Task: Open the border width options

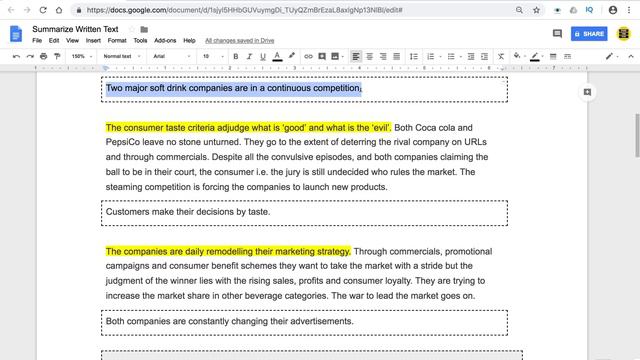Action: point(553,56)
